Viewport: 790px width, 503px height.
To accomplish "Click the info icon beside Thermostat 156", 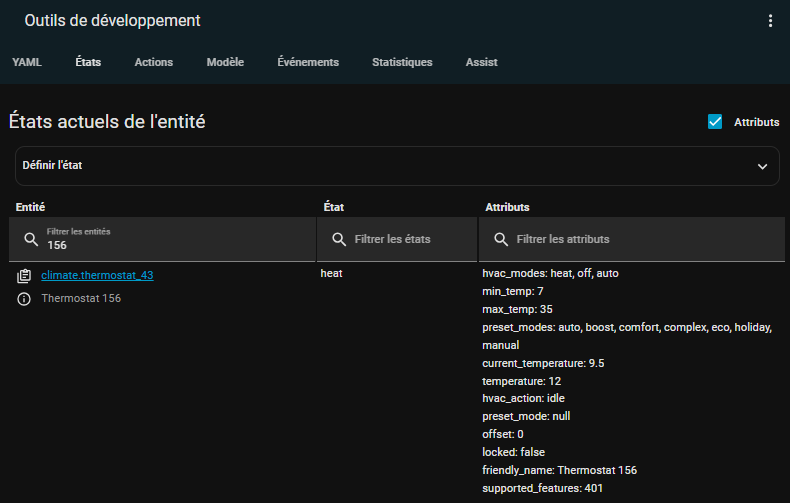I will (x=24, y=299).
